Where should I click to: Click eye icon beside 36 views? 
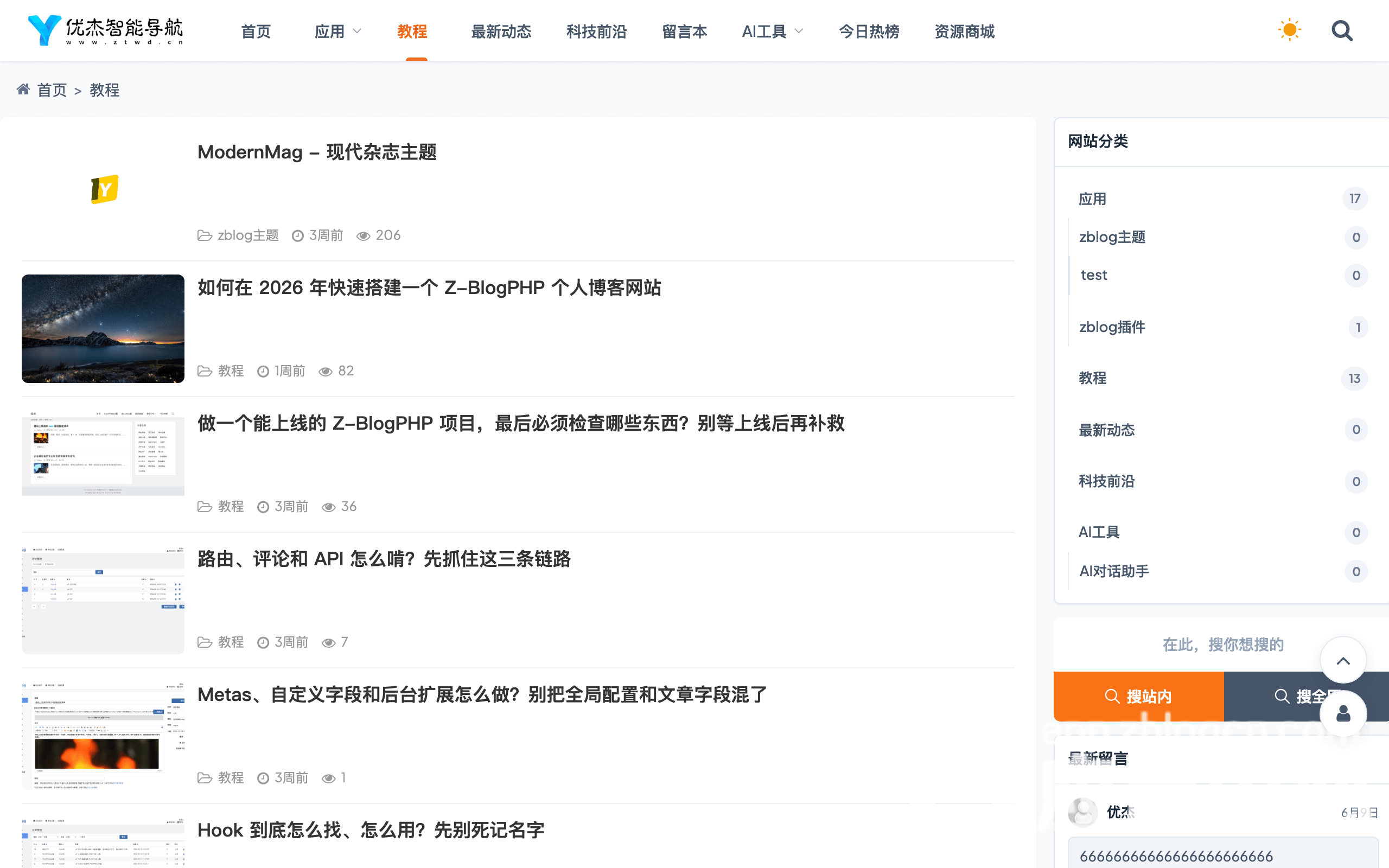click(328, 507)
